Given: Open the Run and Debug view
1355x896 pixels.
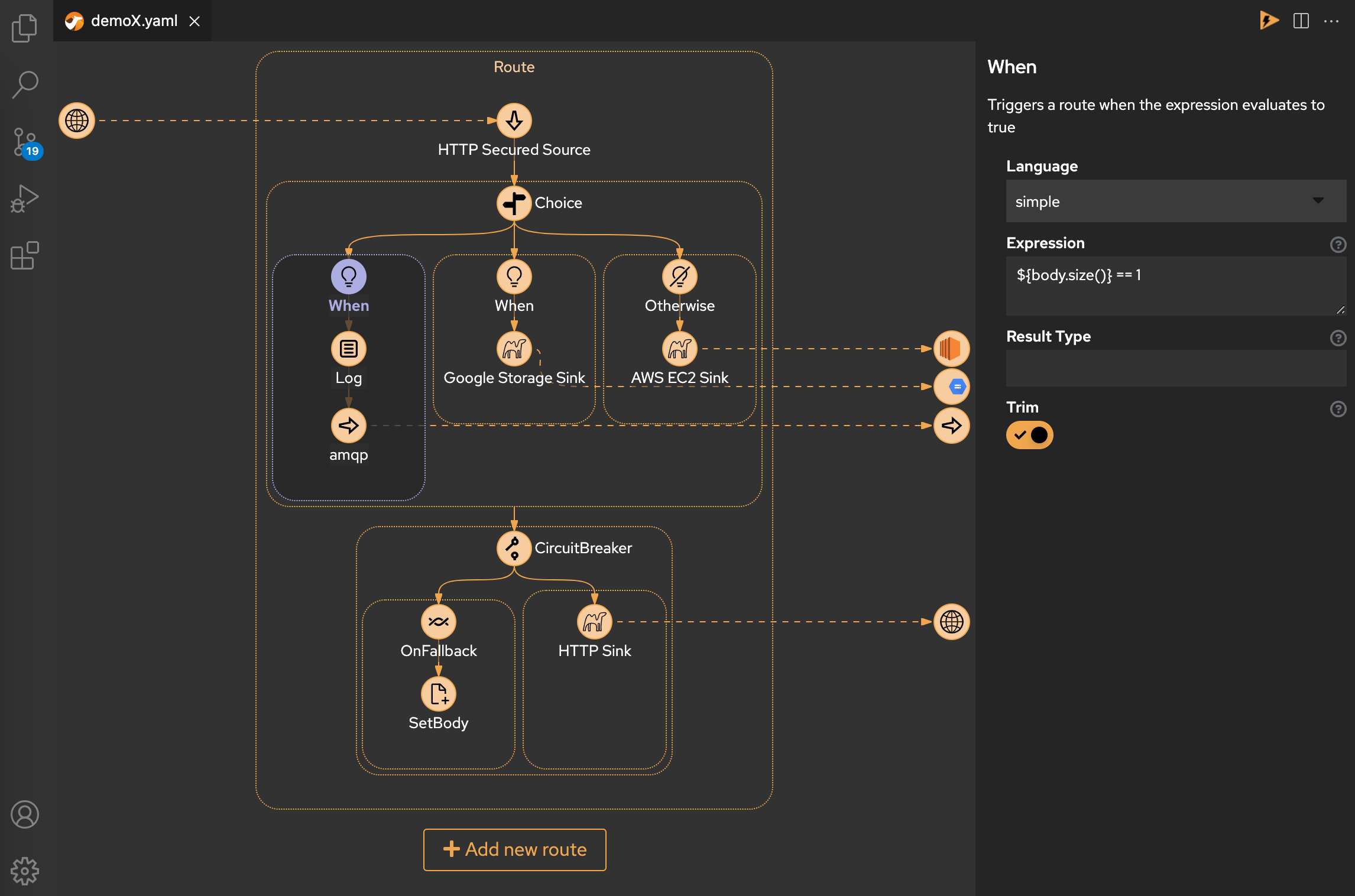Looking at the screenshot, I should coord(24,199).
